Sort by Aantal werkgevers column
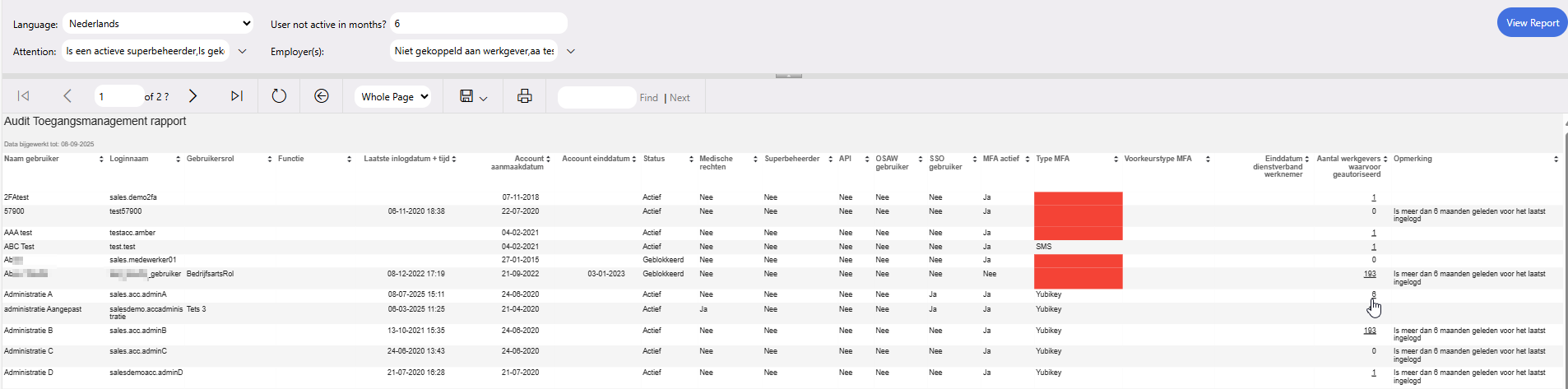This screenshot has width=1568, height=389. coord(1385,159)
